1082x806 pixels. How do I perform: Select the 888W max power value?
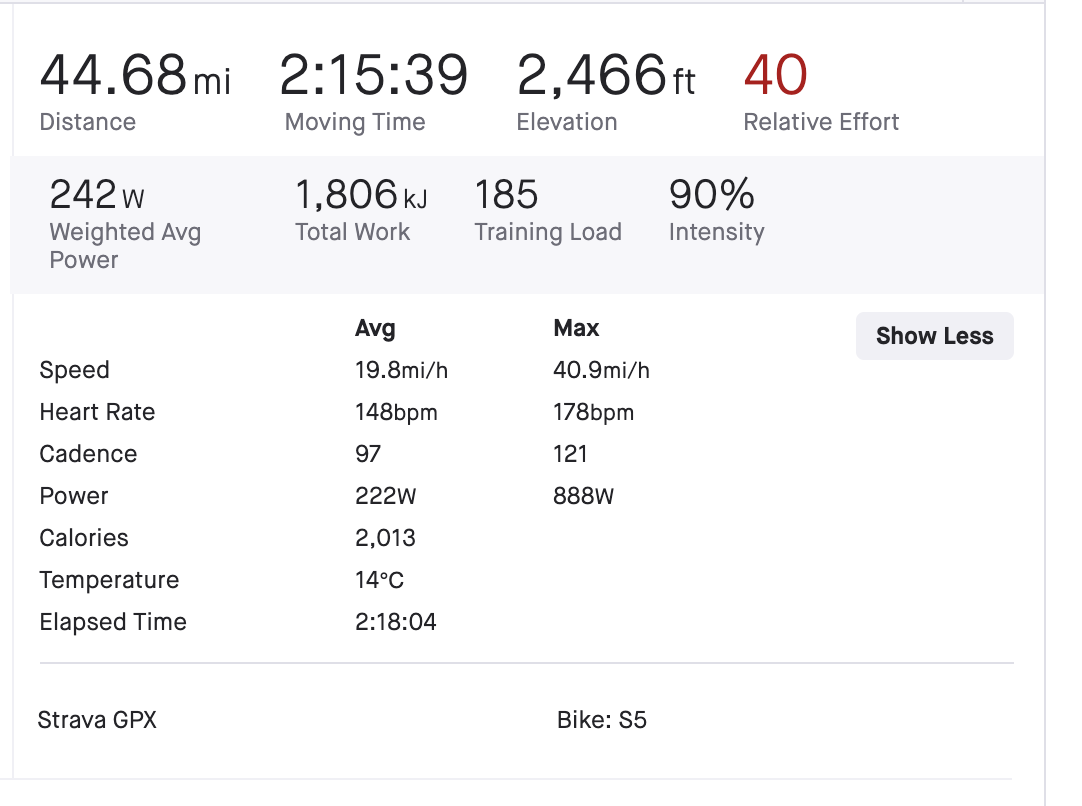point(583,496)
